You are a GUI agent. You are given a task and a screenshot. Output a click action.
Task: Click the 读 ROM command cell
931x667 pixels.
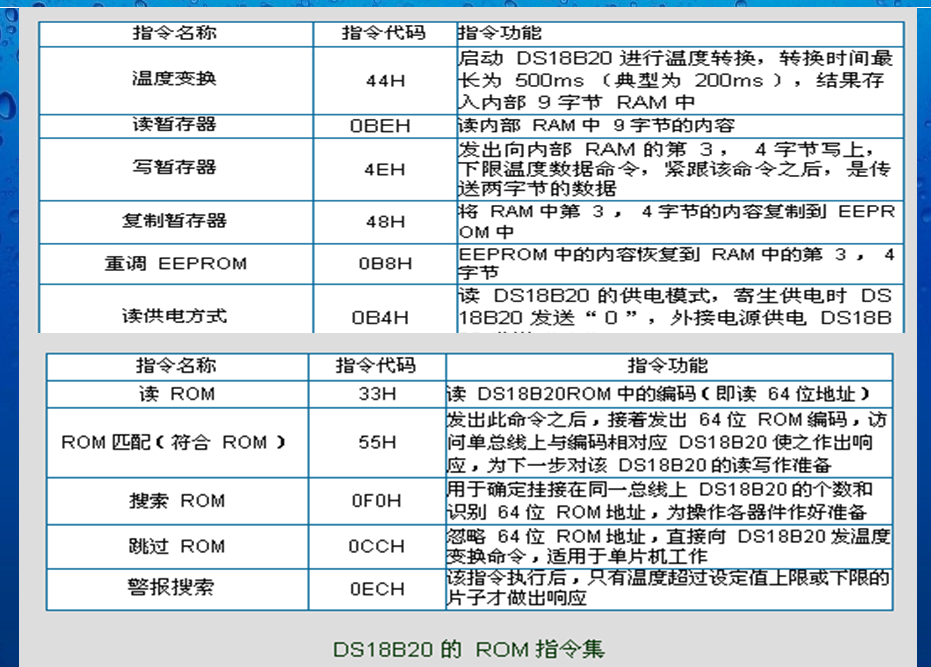(174, 394)
